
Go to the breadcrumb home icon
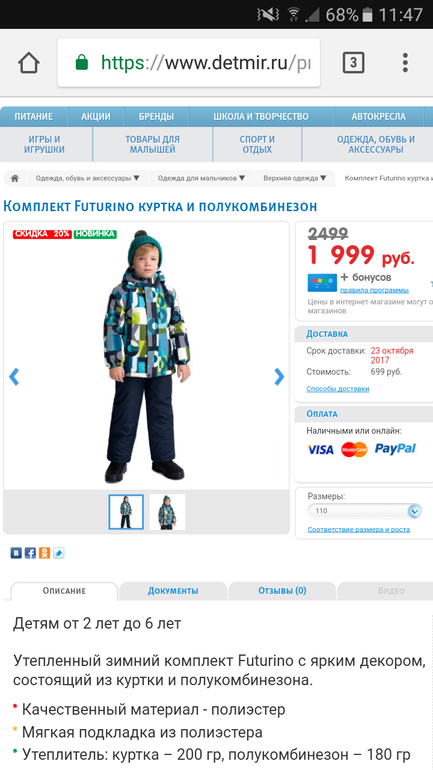15,178
